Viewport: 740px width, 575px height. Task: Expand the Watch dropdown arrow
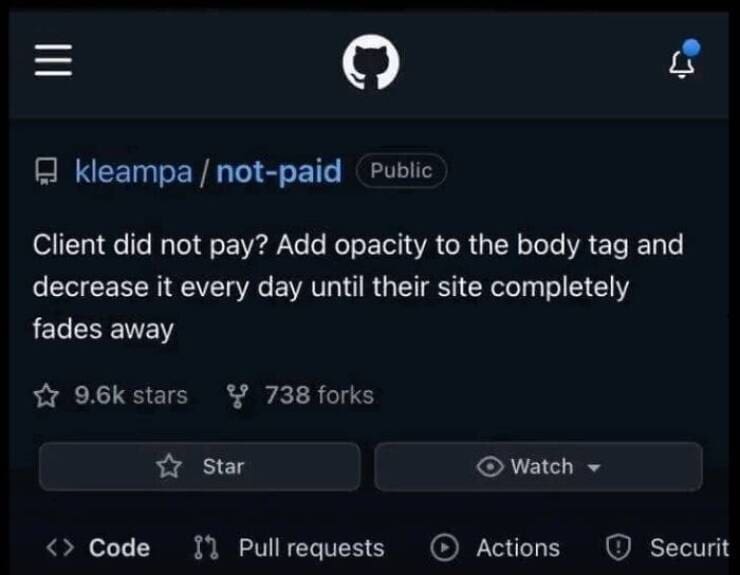pyautogui.click(x=593, y=468)
